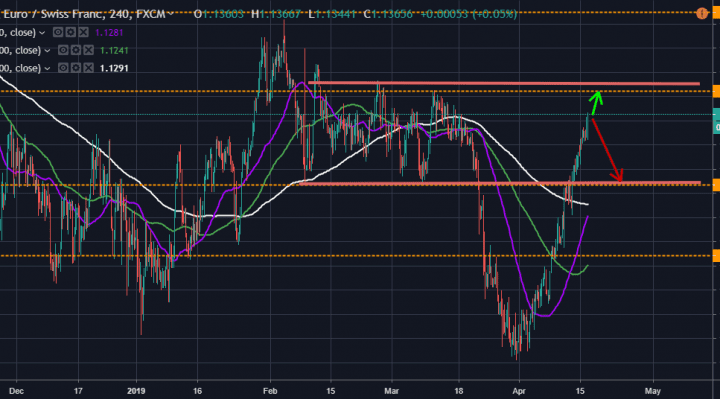Viewport: 720px width, 399px height.
Task: Select the upper red horizontal resistance line
Action: coord(504,83)
